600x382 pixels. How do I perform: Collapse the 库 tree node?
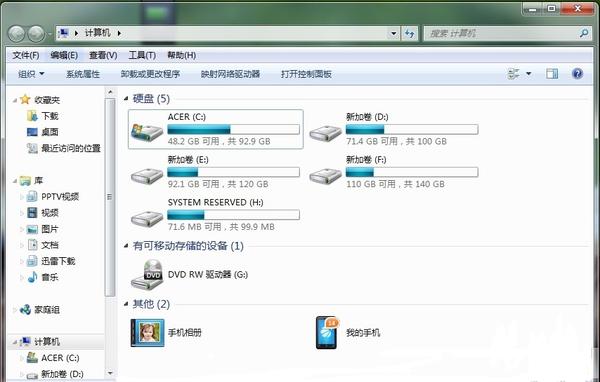[15, 181]
